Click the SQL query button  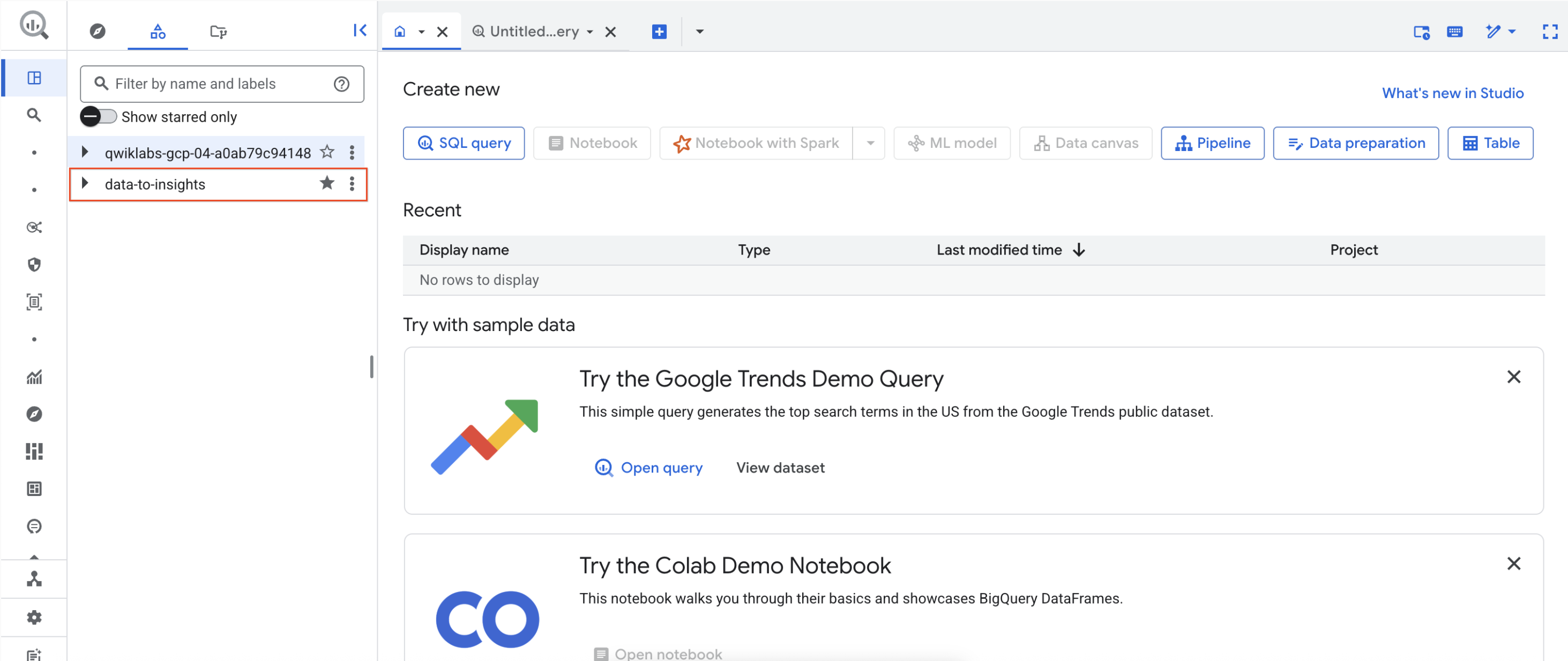464,144
